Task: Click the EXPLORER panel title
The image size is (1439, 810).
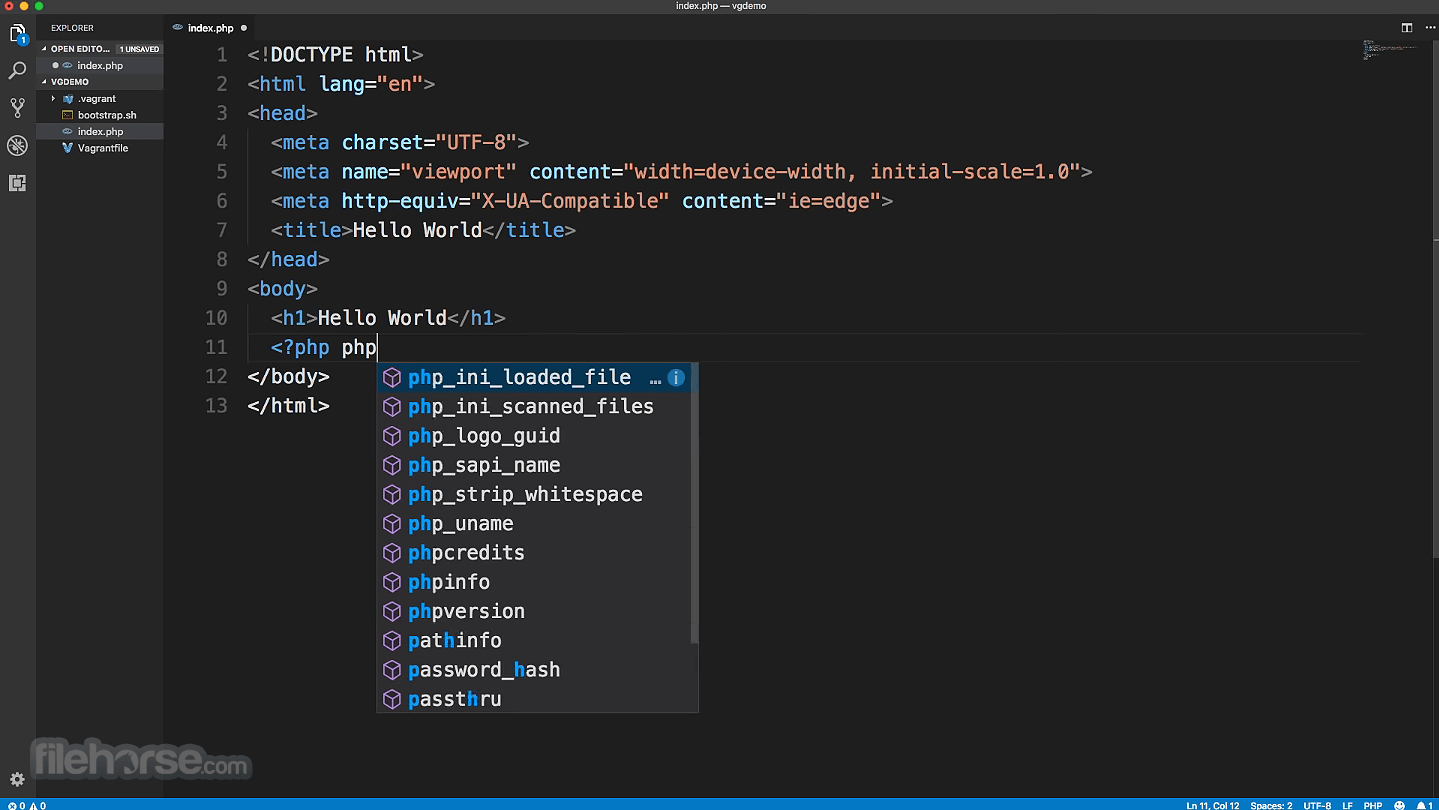Action: click(x=72, y=28)
